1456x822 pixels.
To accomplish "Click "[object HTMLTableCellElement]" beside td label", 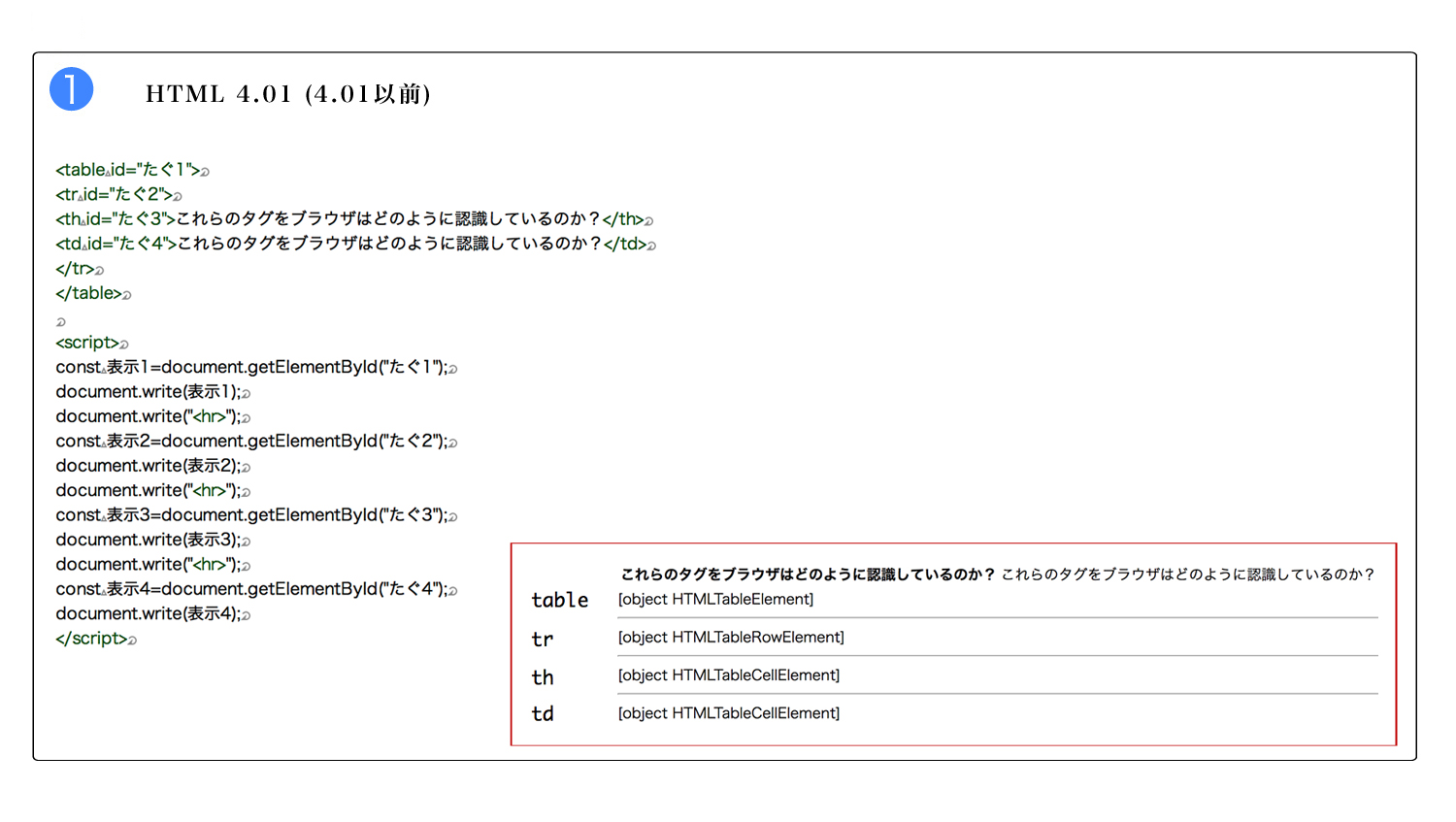I will (x=729, y=713).
